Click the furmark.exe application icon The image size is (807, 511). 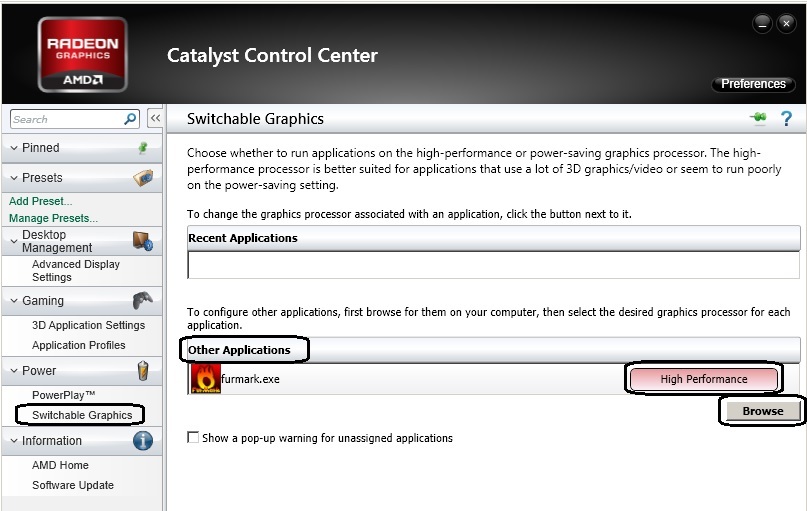click(x=206, y=379)
